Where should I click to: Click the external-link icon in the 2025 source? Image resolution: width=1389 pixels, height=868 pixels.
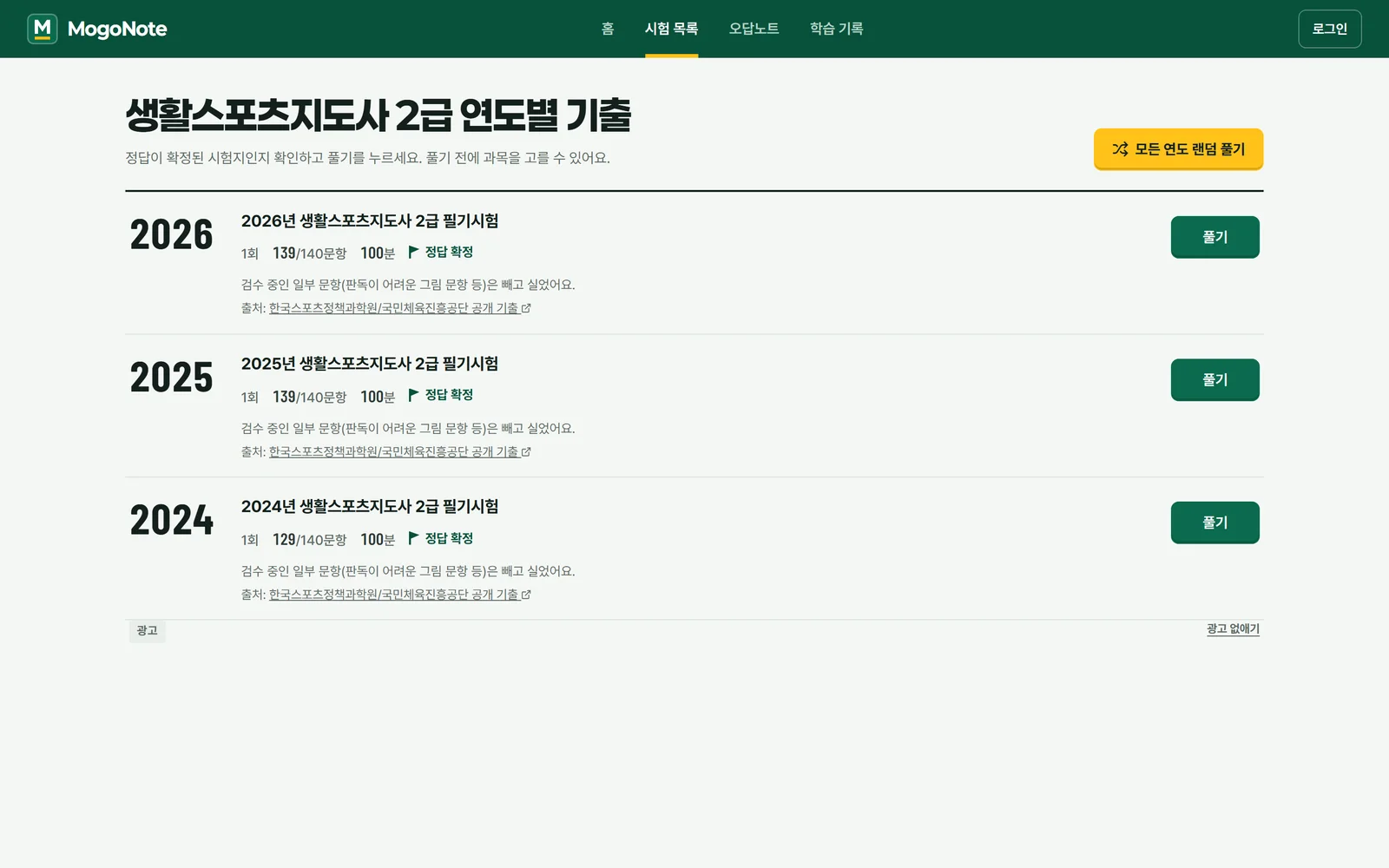(x=526, y=451)
